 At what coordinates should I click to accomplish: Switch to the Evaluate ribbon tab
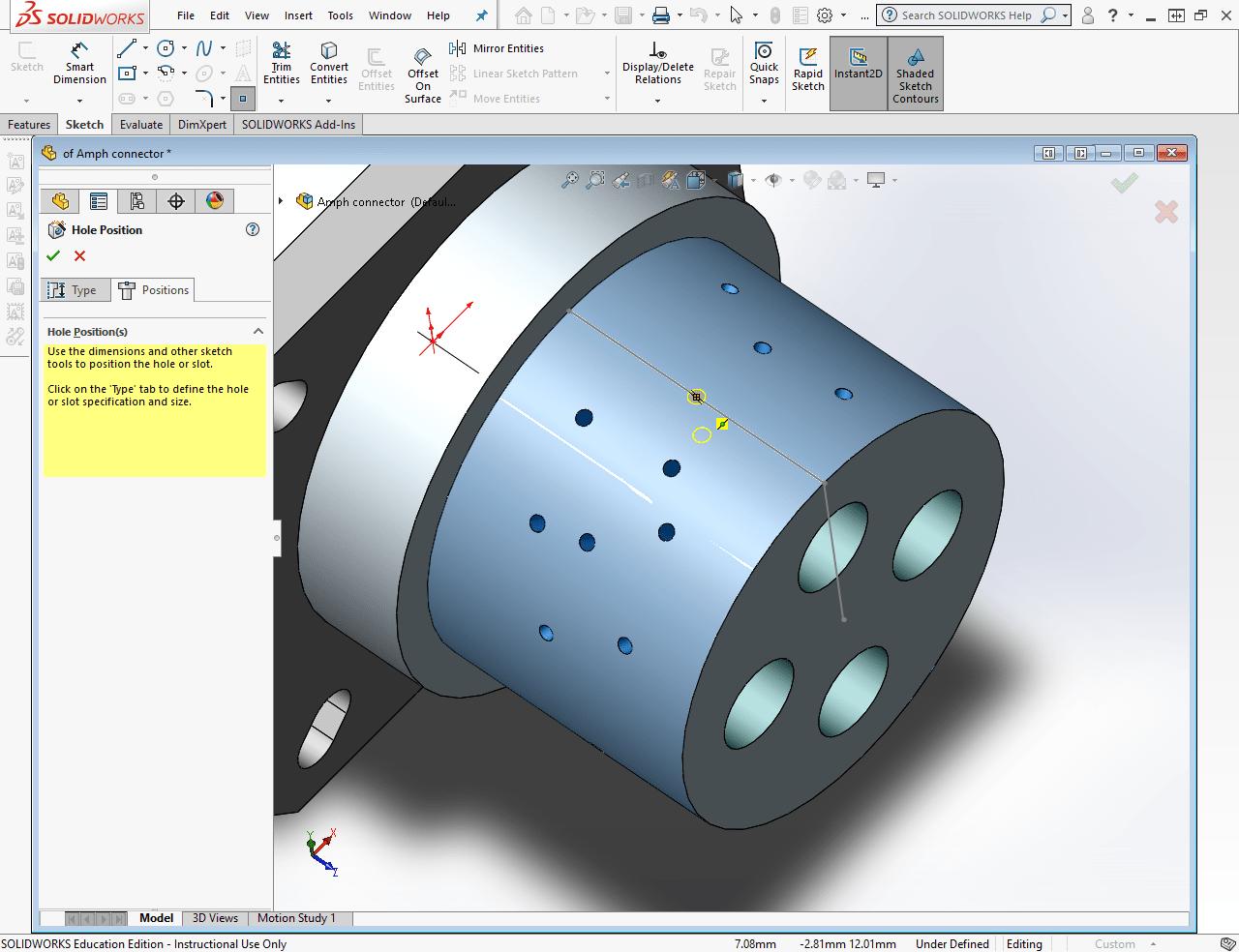[x=140, y=124]
